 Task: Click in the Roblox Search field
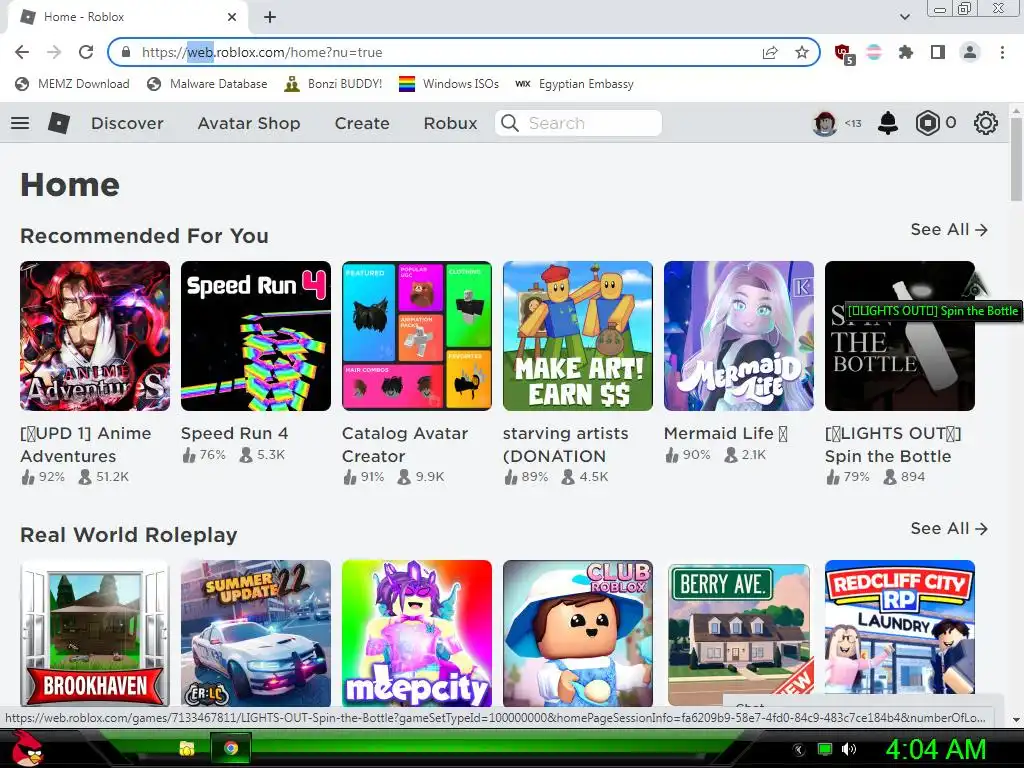(578, 123)
